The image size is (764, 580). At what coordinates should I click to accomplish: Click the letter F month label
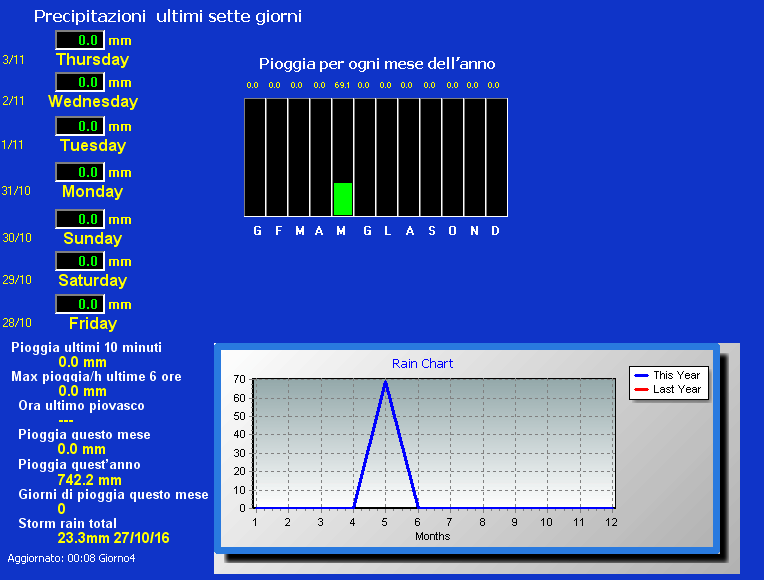tap(279, 231)
